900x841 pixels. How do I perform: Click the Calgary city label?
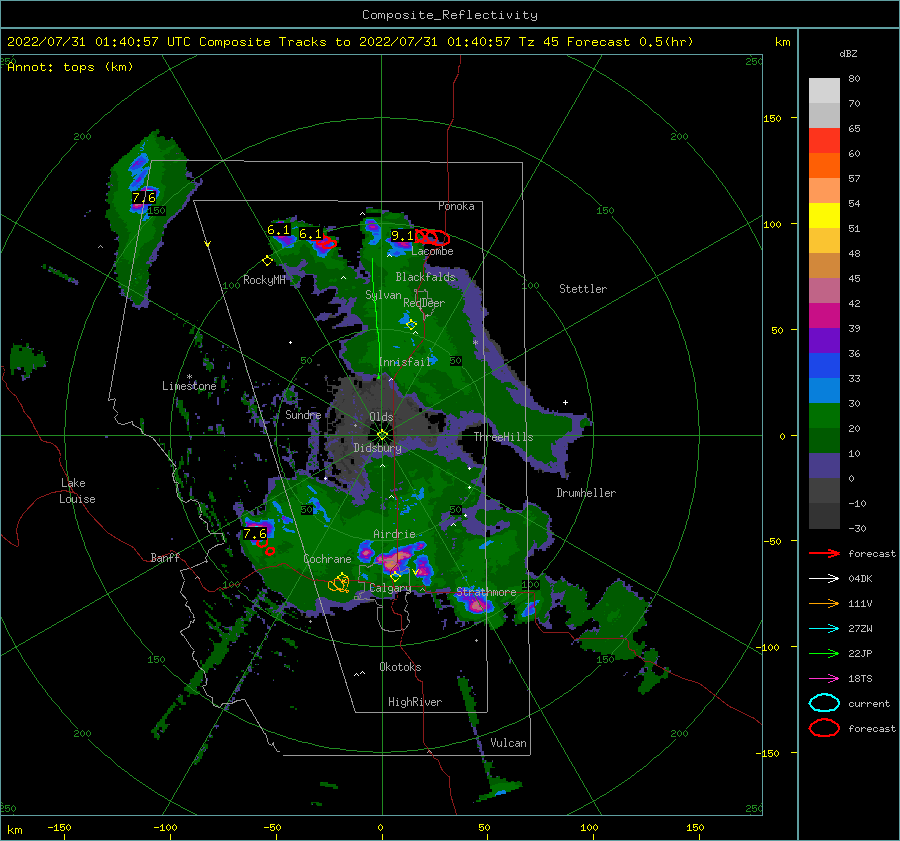(x=390, y=588)
